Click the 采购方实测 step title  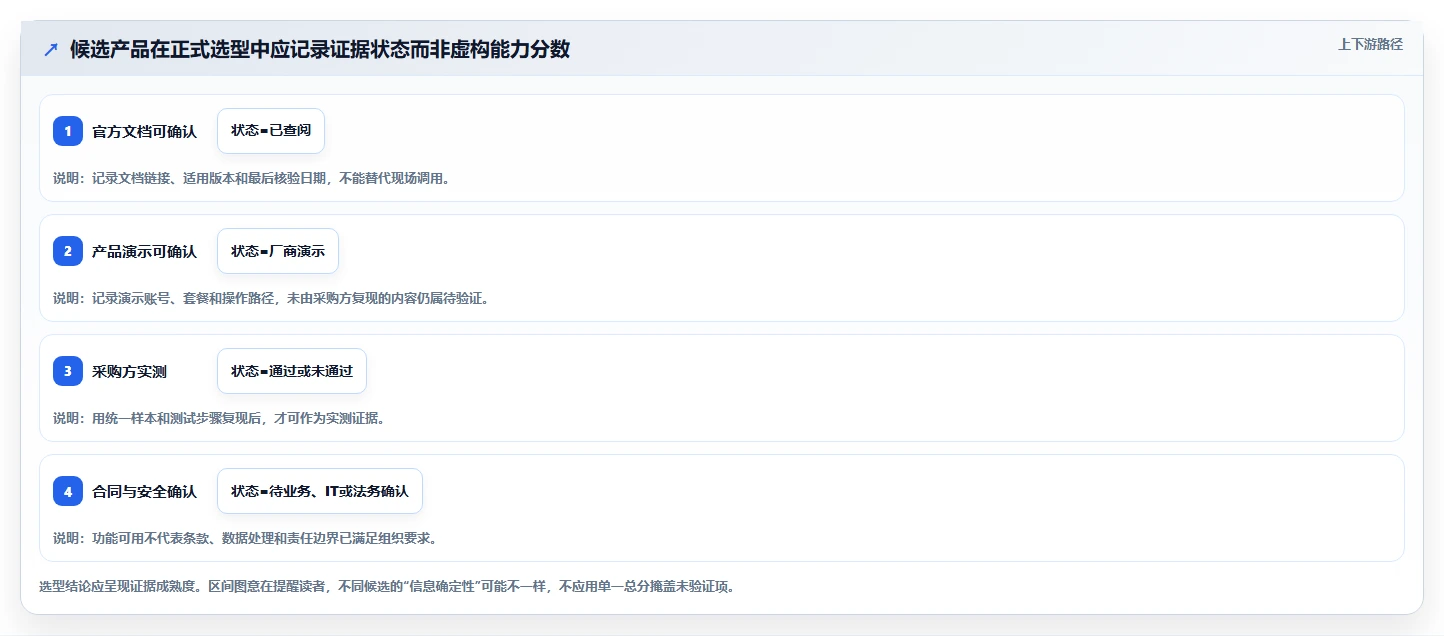129,371
